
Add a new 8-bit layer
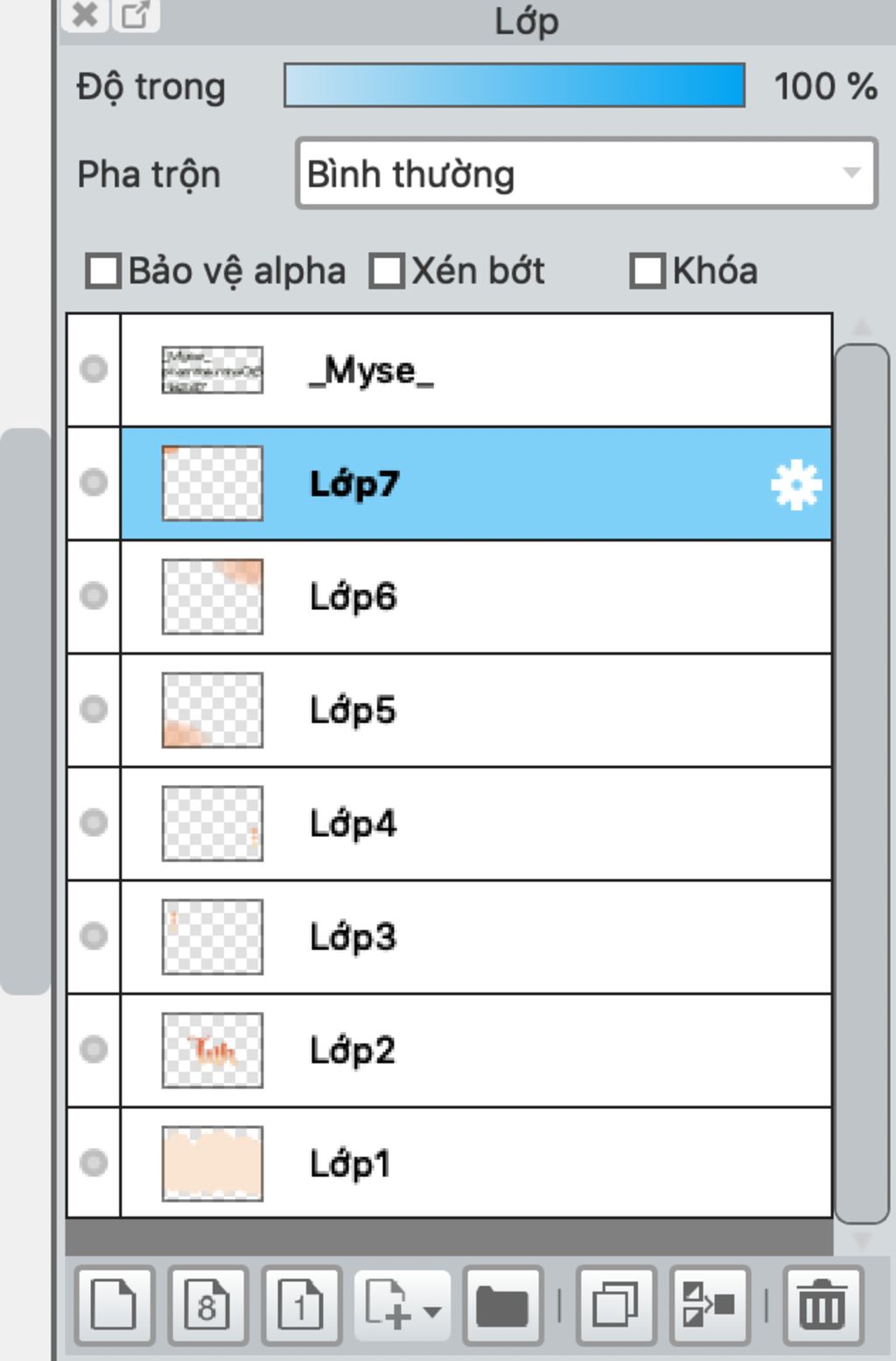pos(207,1305)
